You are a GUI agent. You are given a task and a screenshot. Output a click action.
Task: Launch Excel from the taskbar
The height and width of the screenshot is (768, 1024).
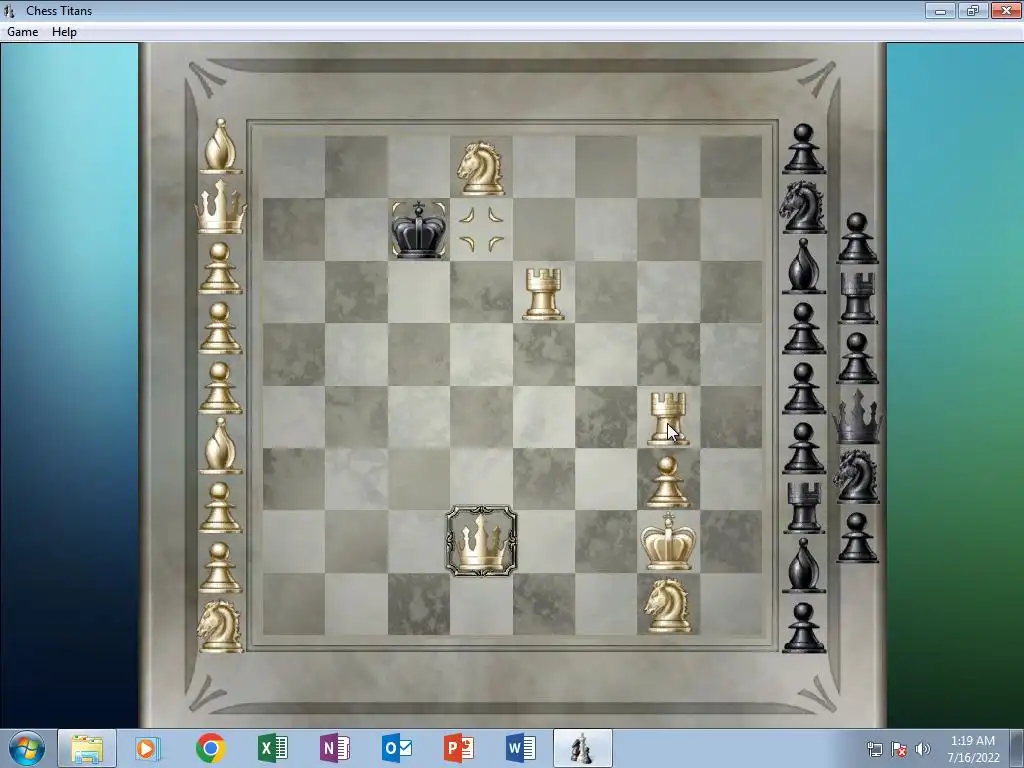coord(272,748)
